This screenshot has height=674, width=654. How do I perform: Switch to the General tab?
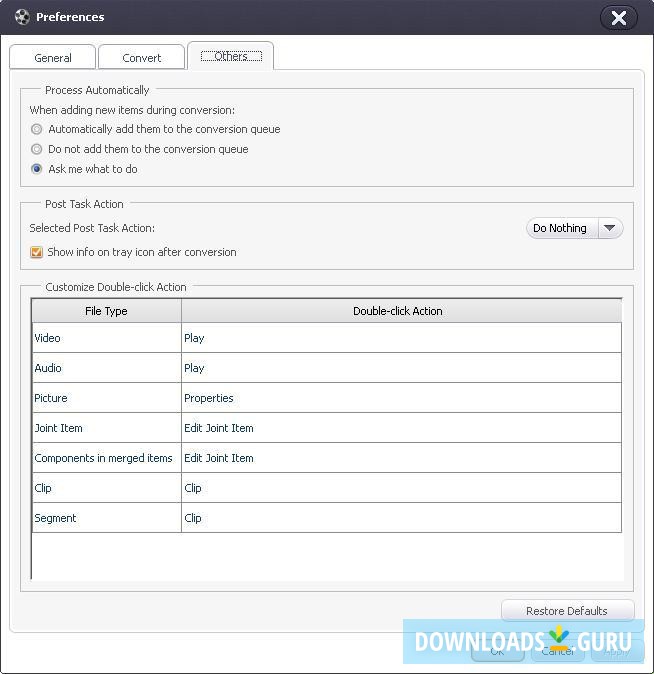coord(52,58)
